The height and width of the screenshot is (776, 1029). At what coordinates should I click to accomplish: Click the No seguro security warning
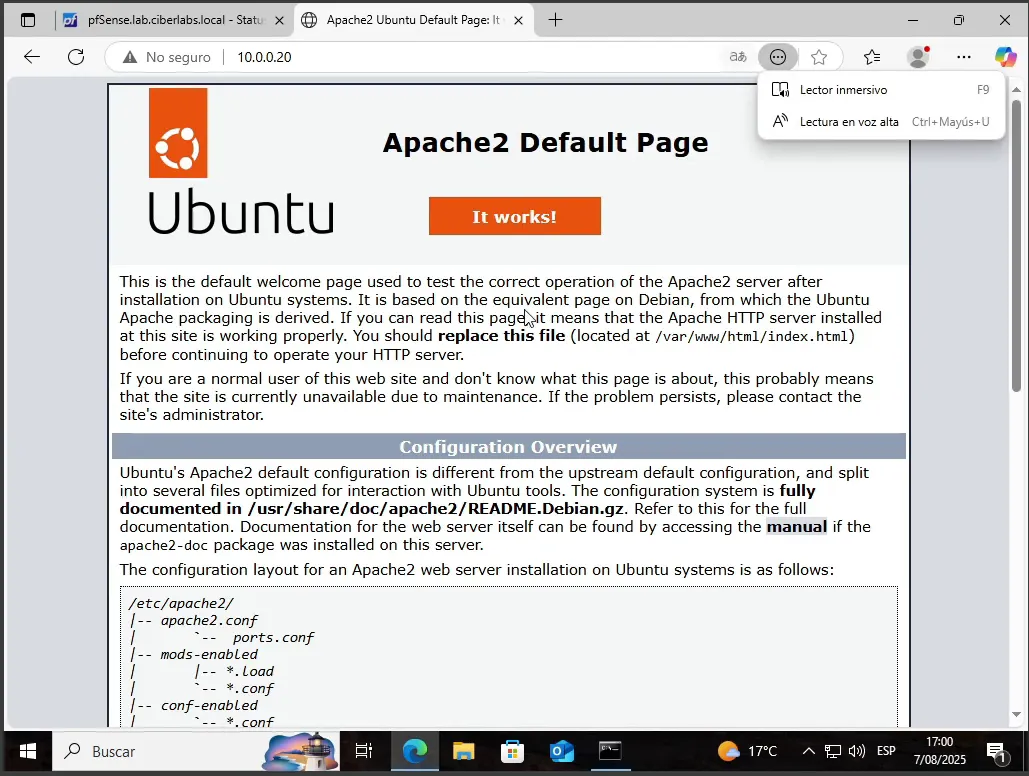[167, 57]
